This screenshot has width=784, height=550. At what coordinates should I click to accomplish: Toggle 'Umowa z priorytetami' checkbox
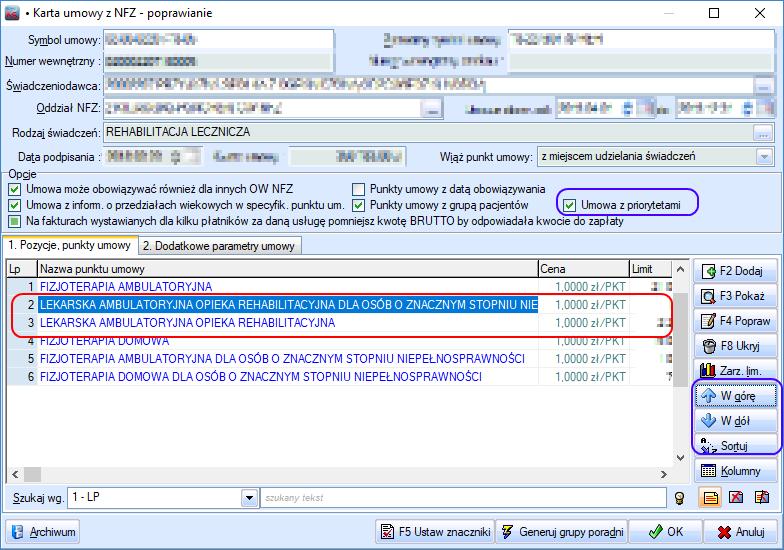pos(569,206)
